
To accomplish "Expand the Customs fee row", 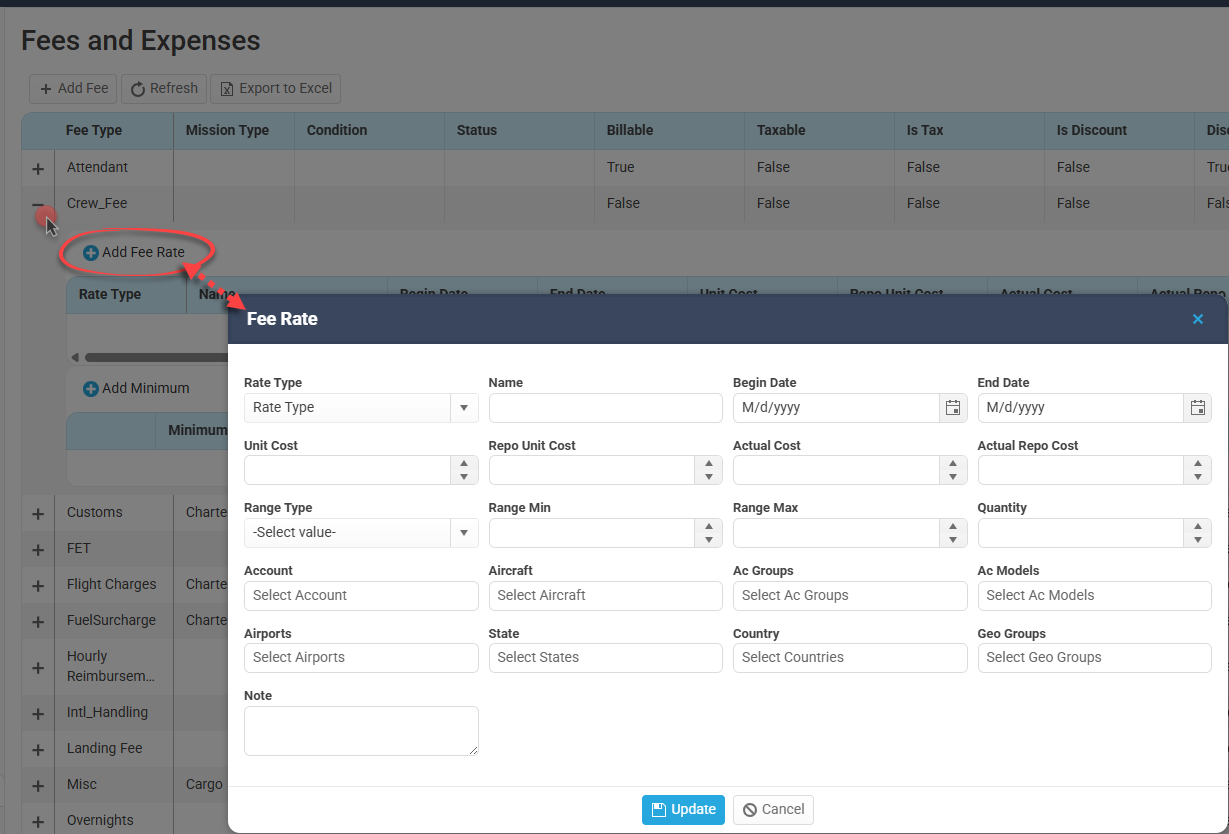I will (x=38, y=514).
